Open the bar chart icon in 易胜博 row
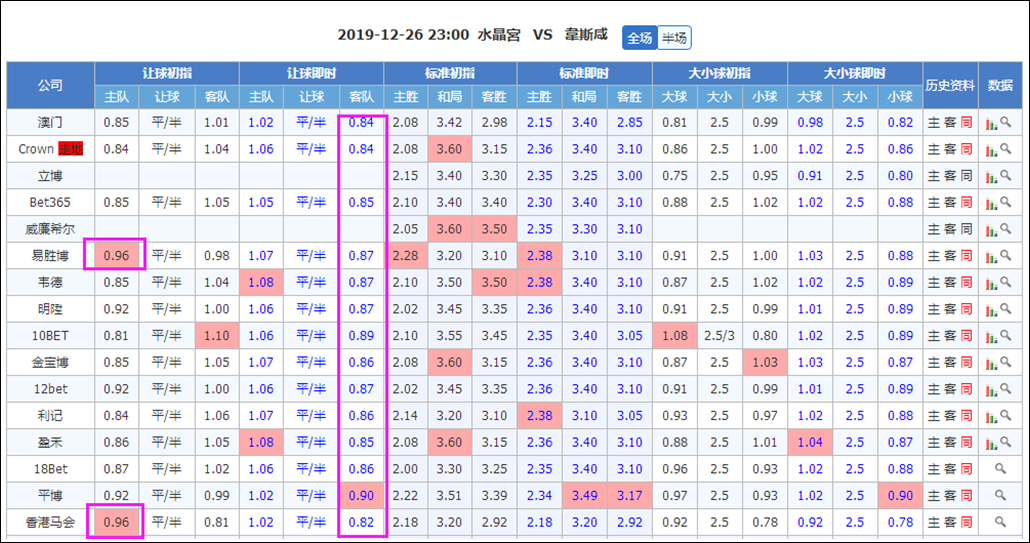Image resolution: width=1030 pixels, height=543 pixels. click(x=991, y=255)
